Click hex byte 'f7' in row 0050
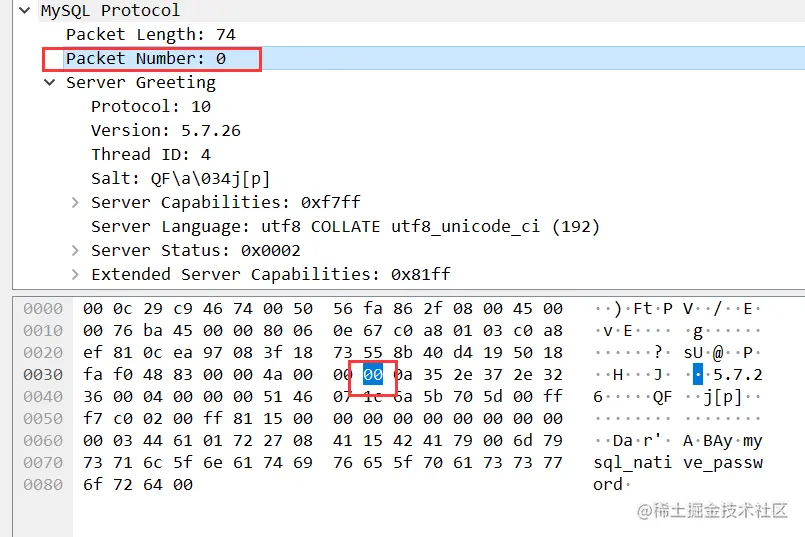 [x=93, y=418]
